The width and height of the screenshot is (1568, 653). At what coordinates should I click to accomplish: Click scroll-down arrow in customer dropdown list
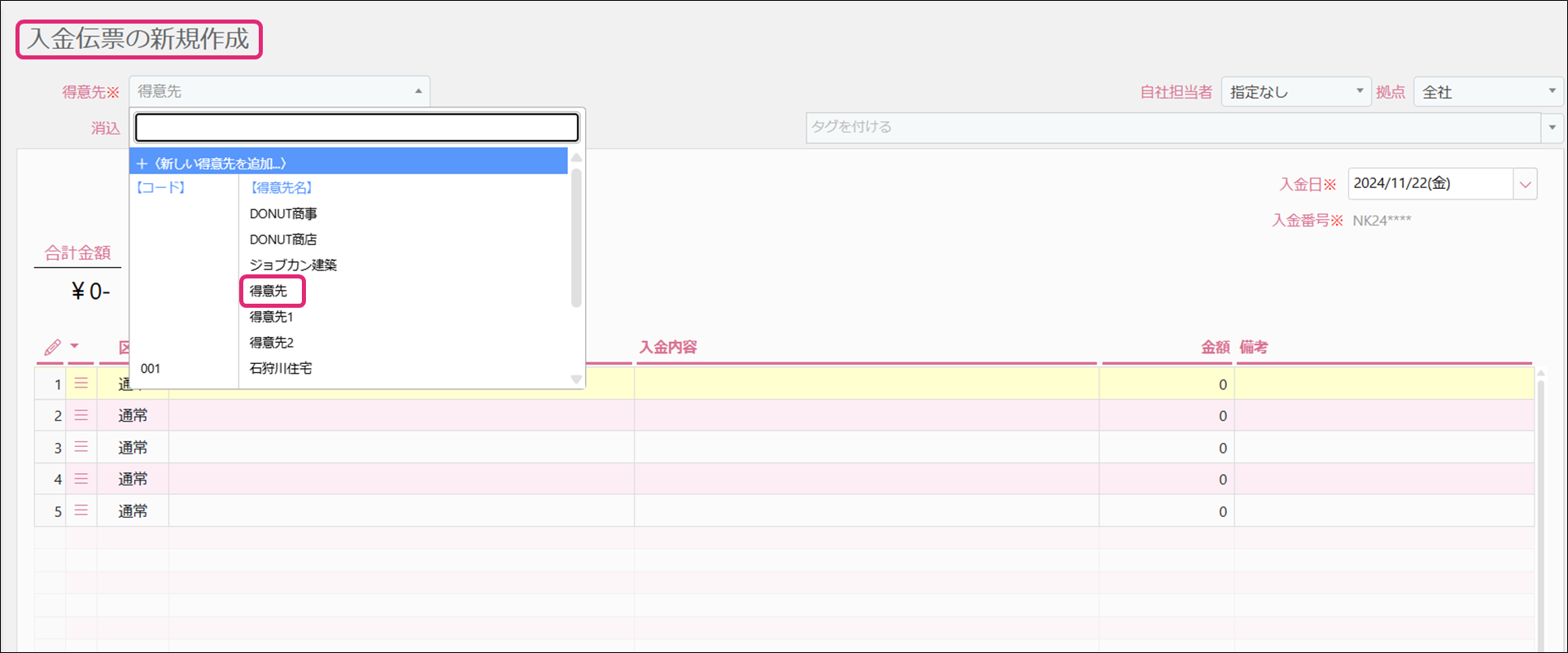pyautogui.click(x=576, y=379)
